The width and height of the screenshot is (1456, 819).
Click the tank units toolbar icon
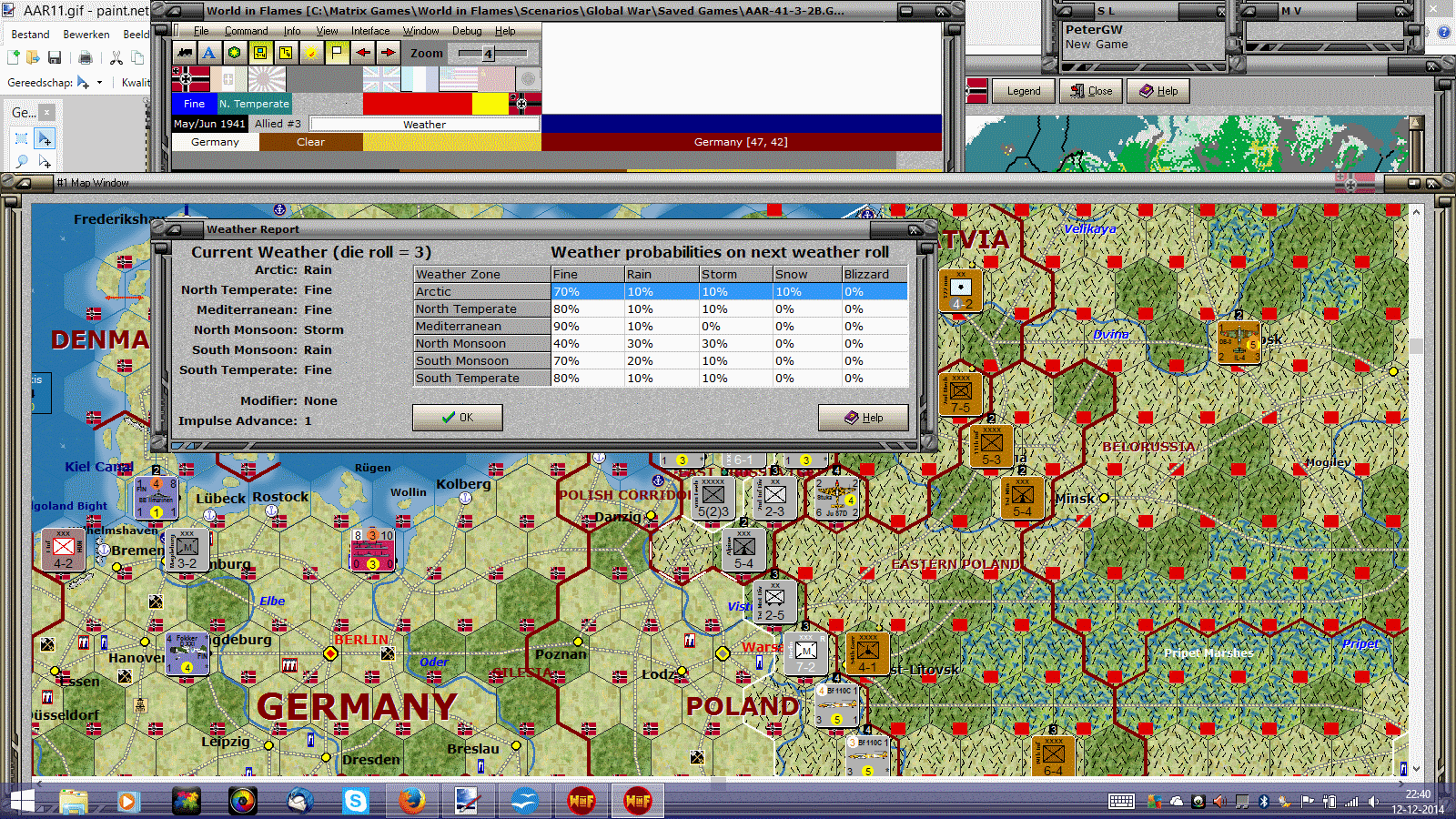click(x=186, y=53)
